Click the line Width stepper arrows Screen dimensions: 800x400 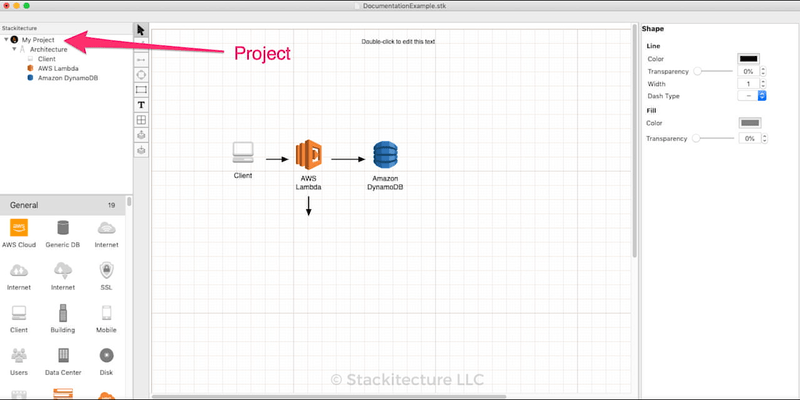[x=763, y=83]
